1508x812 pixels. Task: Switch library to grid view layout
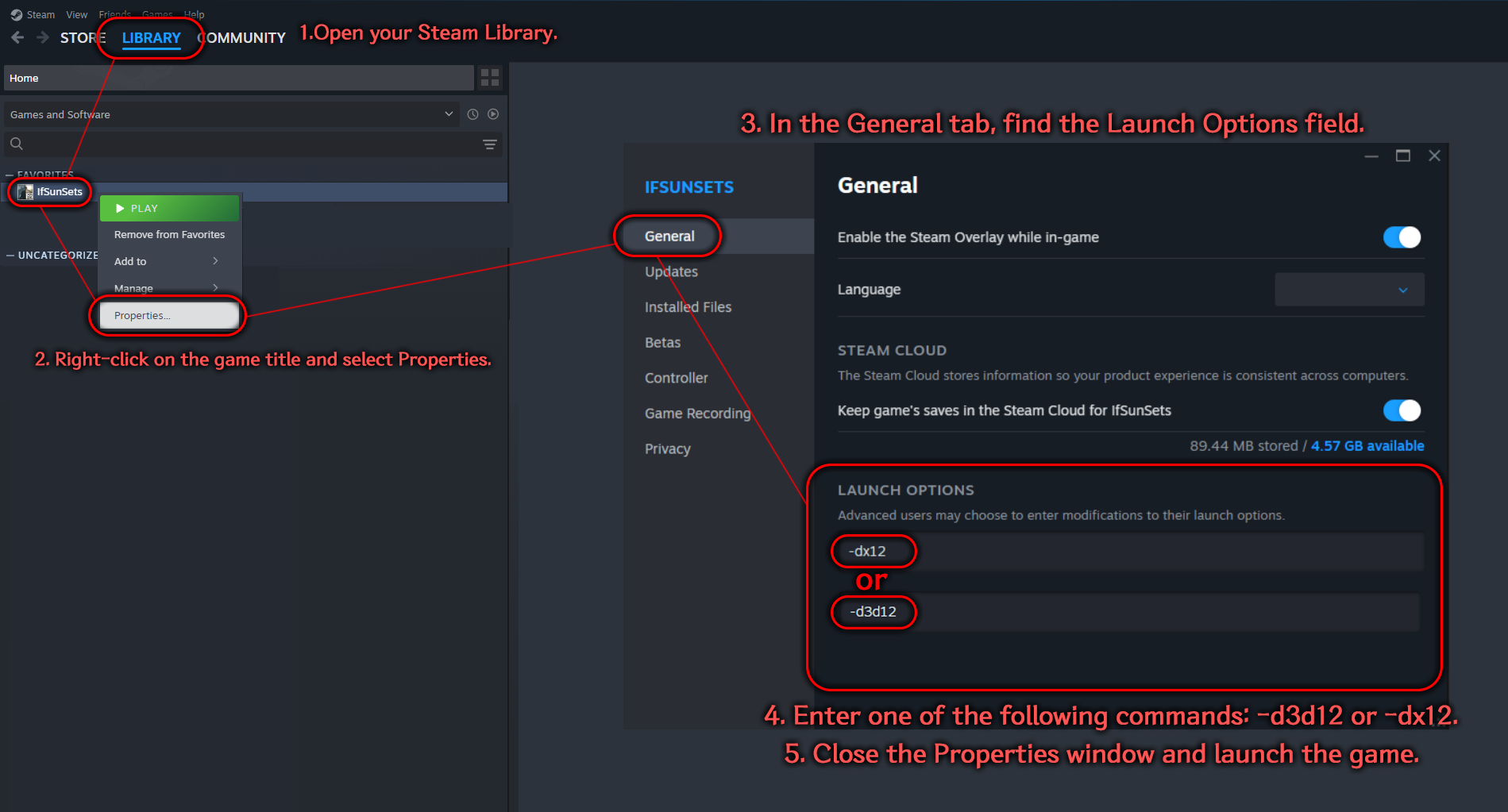(489, 77)
